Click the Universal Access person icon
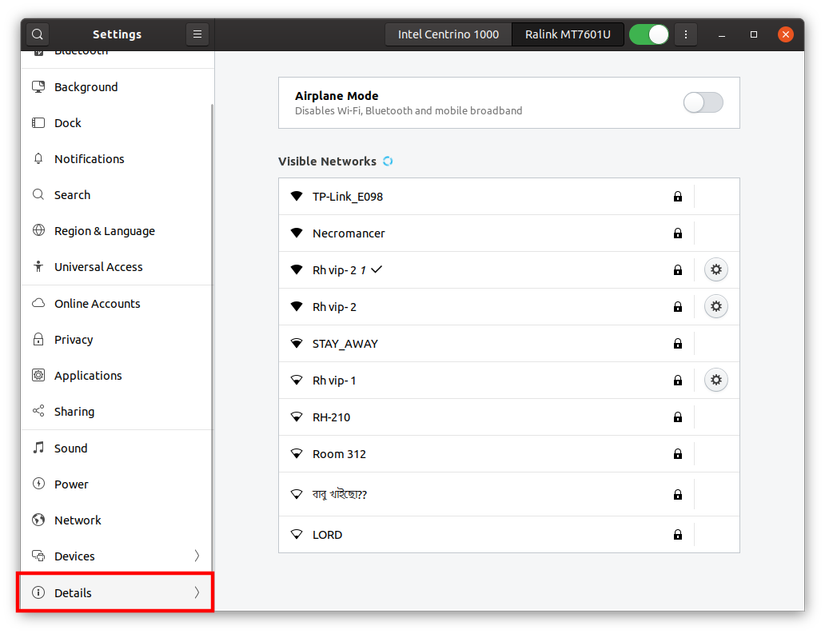Viewport: 825px width, 634px height. point(38,266)
